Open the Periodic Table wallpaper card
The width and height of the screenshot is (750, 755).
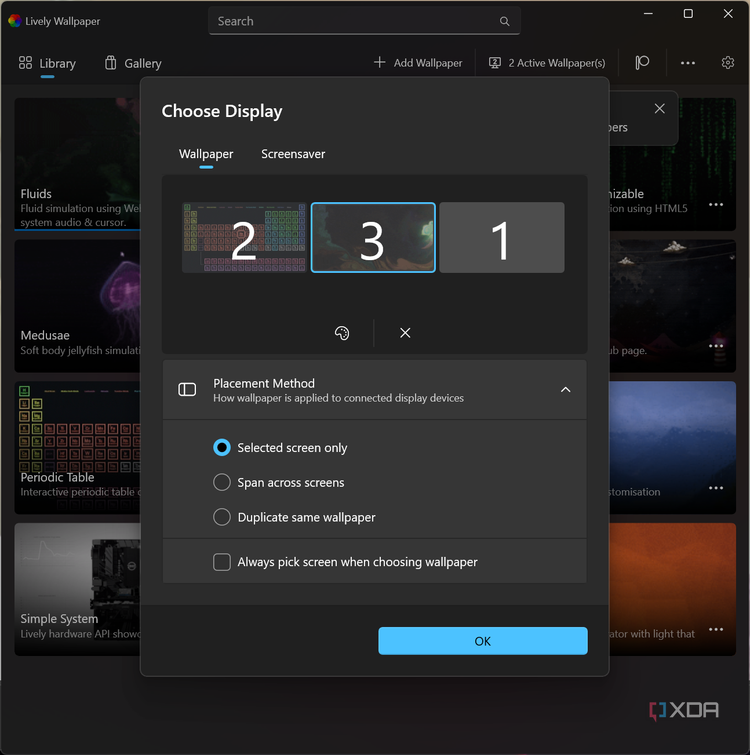click(x=77, y=448)
